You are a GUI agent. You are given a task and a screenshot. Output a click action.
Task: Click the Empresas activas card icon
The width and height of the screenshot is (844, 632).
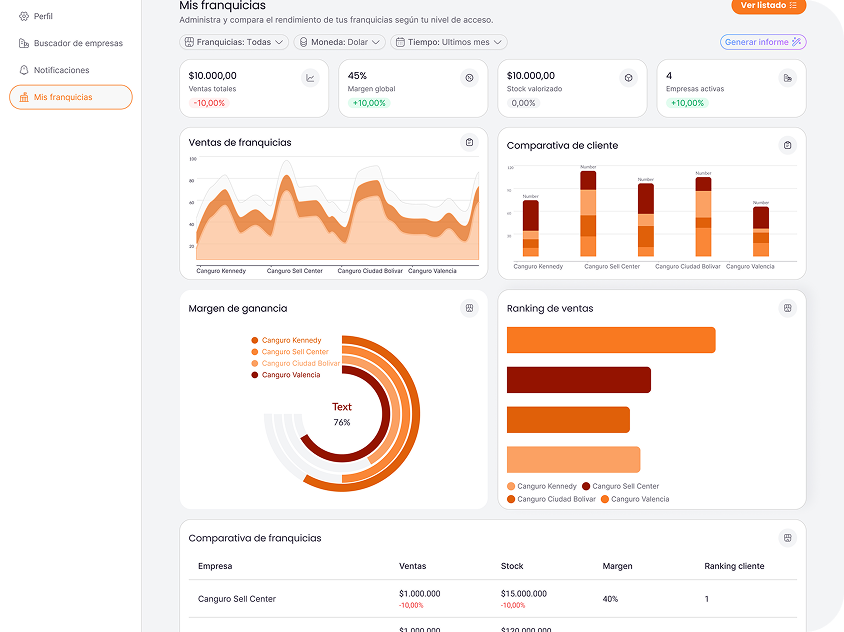coord(787,78)
